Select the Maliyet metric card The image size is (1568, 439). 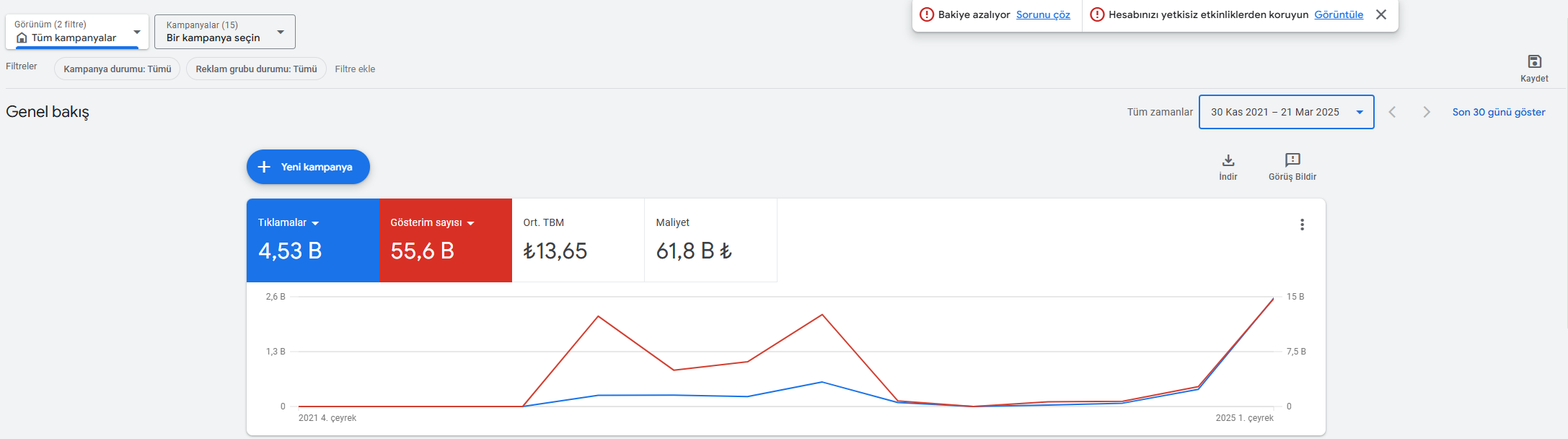tap(711, 240)
